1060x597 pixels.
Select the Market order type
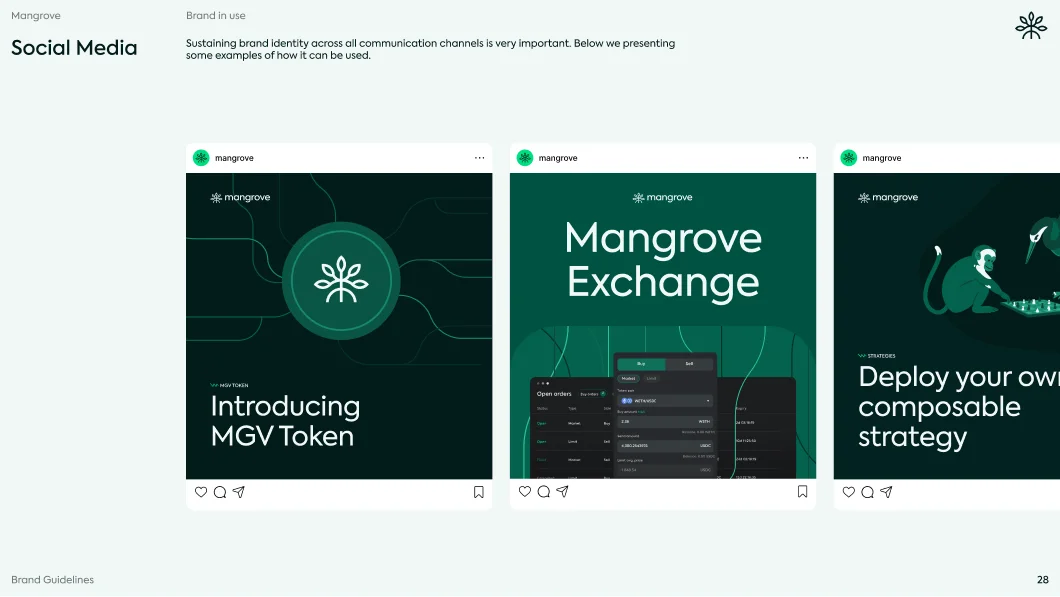tap(629, 378)
